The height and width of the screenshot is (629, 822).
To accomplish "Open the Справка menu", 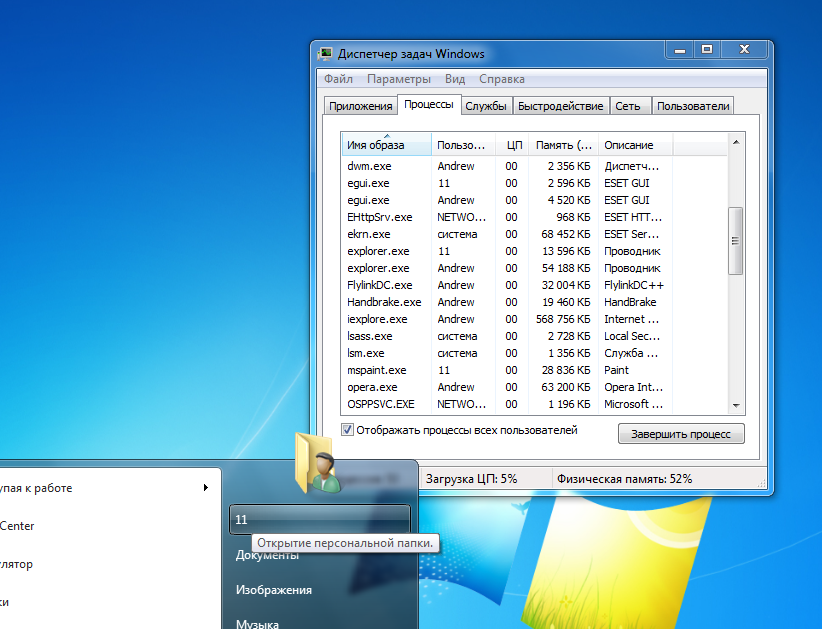I will pyautogui.click(x=502, y=79).
